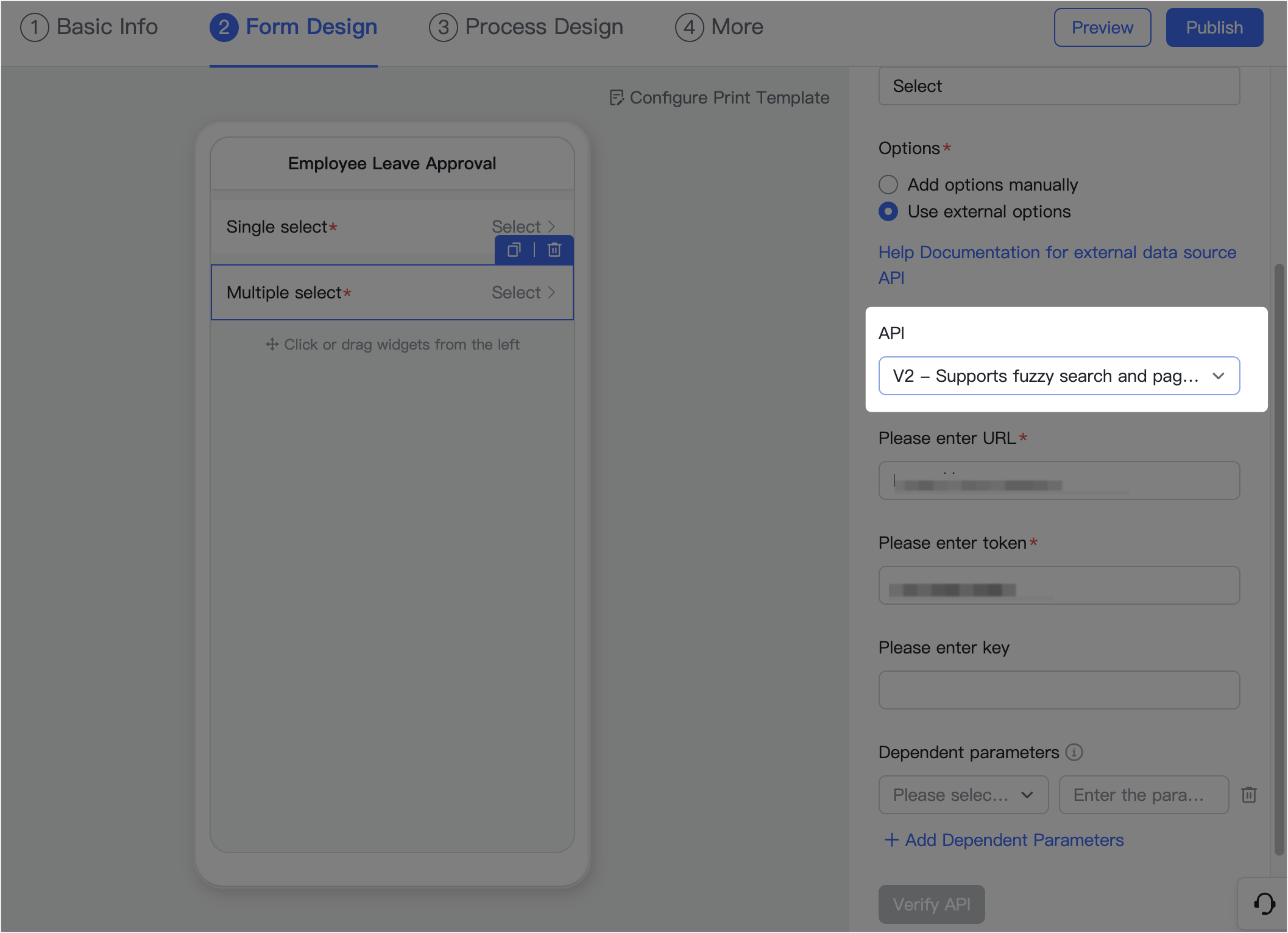Switch to the Form Design step
Screen dimensions: 1288x933
[x=294, y=27]
